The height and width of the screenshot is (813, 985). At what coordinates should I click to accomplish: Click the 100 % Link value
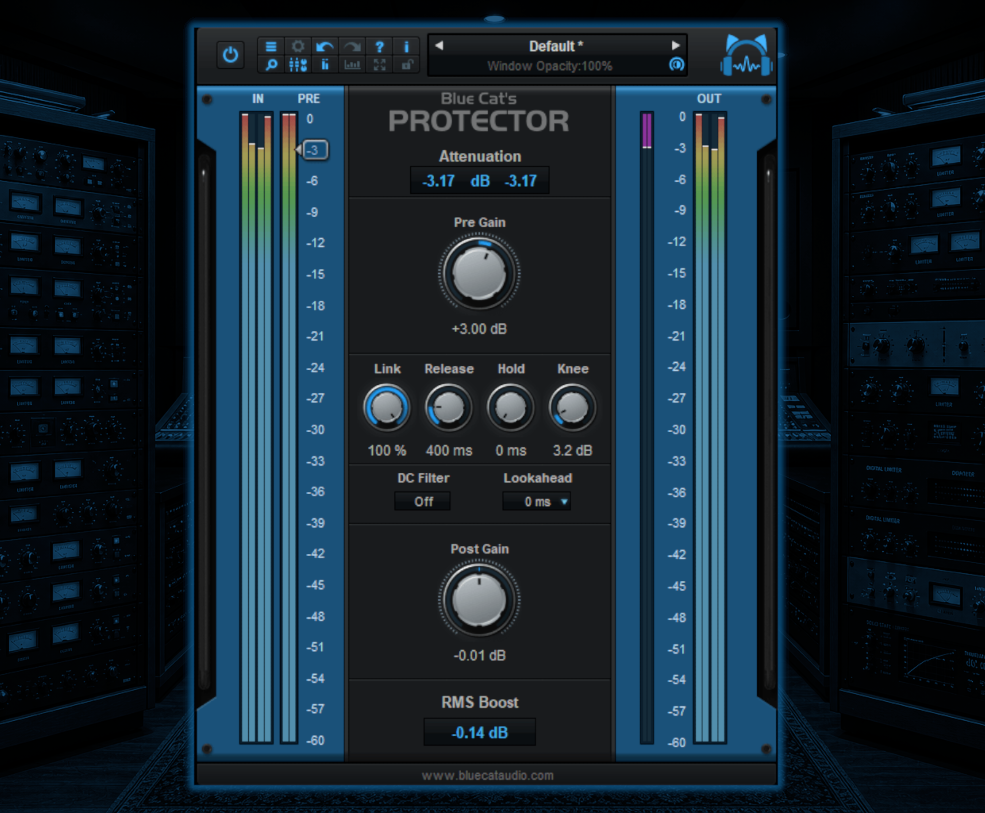(387, 450)
